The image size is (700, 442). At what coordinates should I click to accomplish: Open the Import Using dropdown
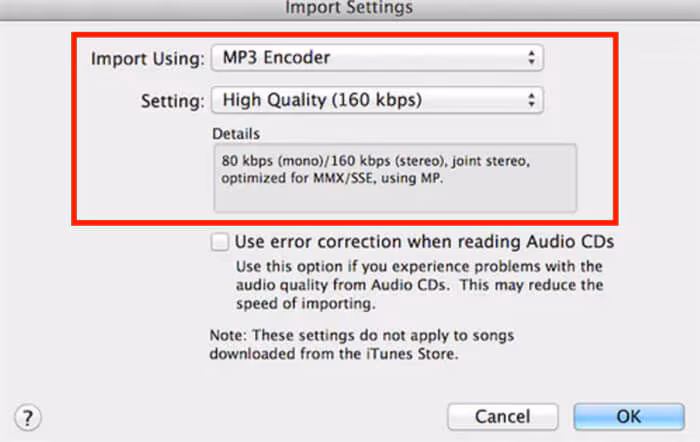pyautogui.click(x=376, y=58)
